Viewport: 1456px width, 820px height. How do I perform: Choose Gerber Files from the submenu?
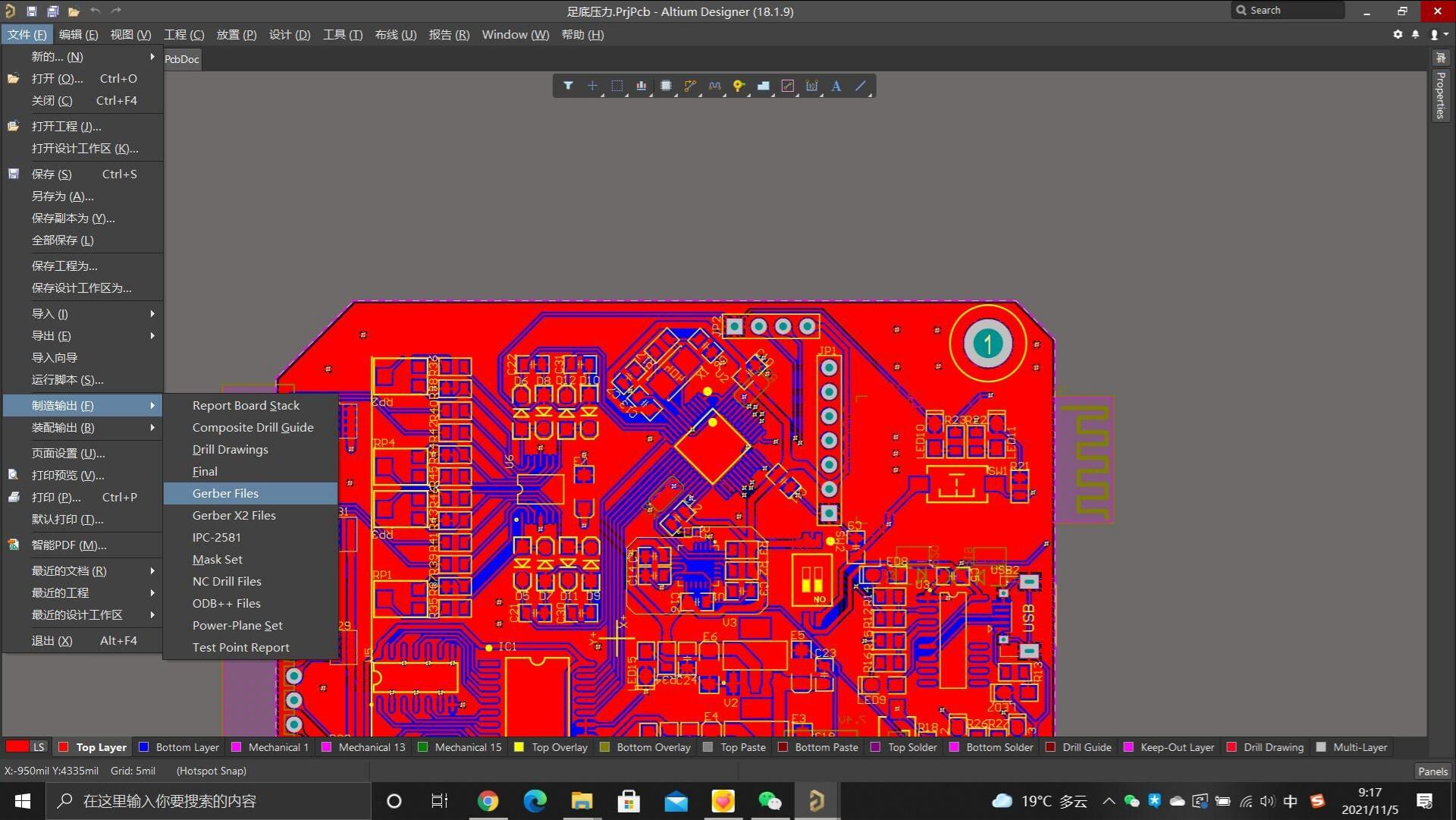tap(225, 493)
